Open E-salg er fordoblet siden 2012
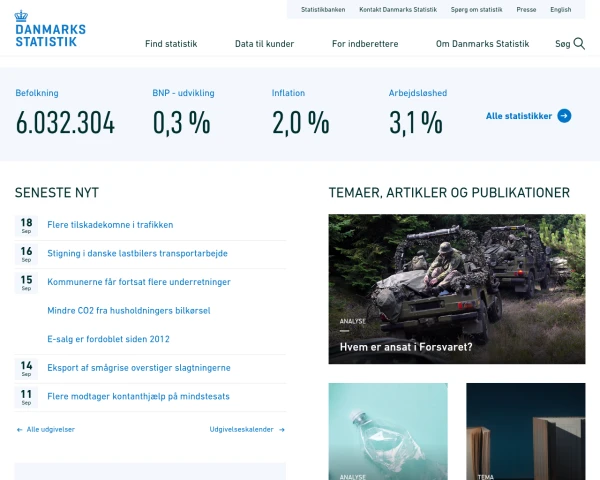This screenshot has width=600, height=480. pyautogui.click(x=108, y=339)
